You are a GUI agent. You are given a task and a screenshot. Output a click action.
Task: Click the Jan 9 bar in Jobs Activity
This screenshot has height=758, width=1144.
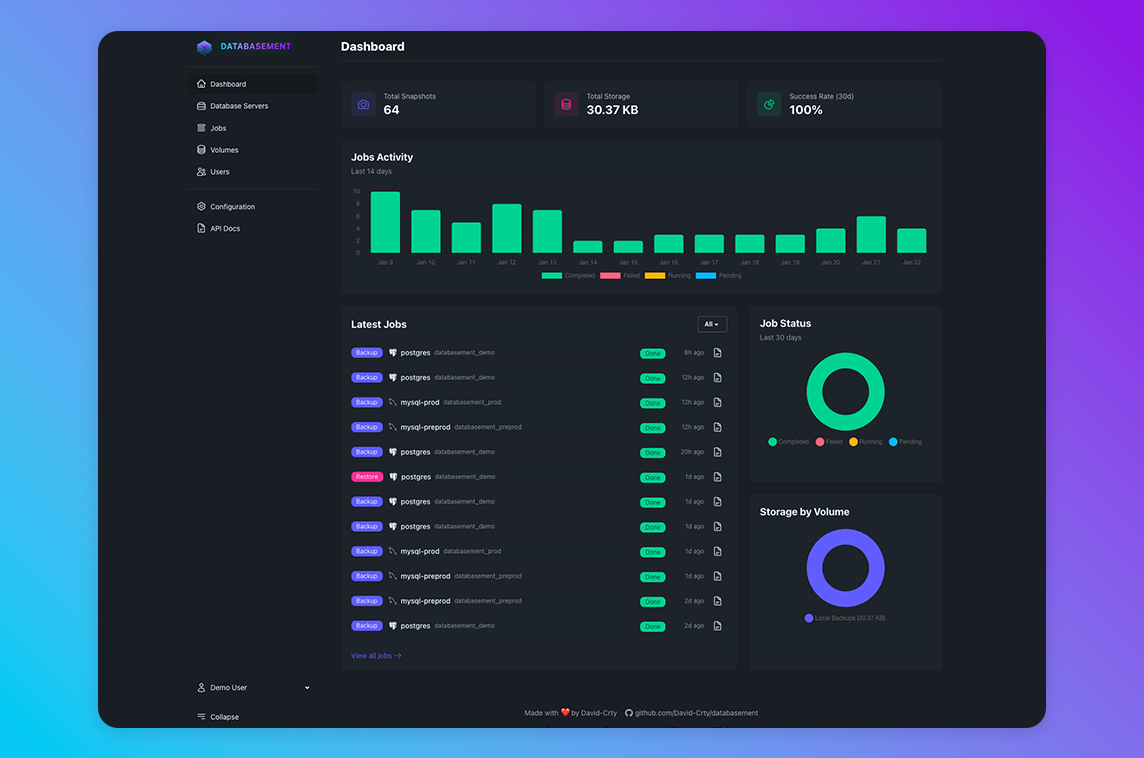click(385, 222)
